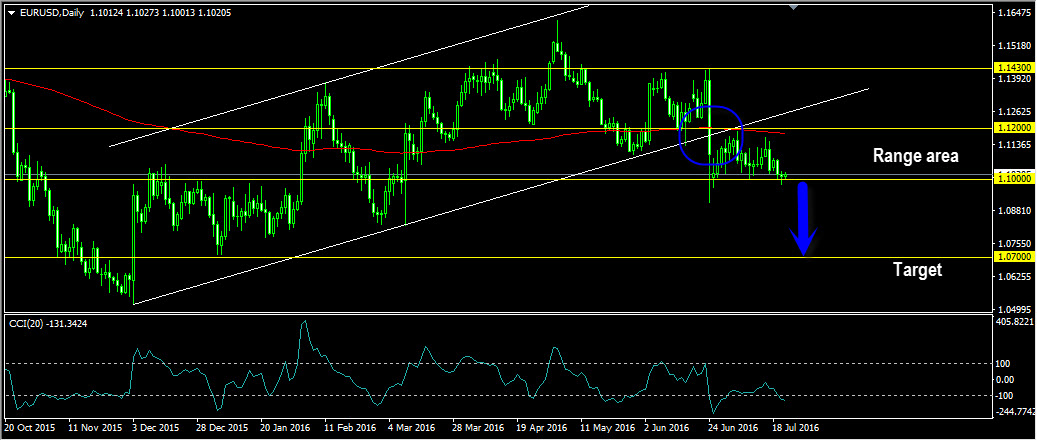Click the 24 Jun 2016 date label
Screen dimensions: 1037x441
[733, 427]
